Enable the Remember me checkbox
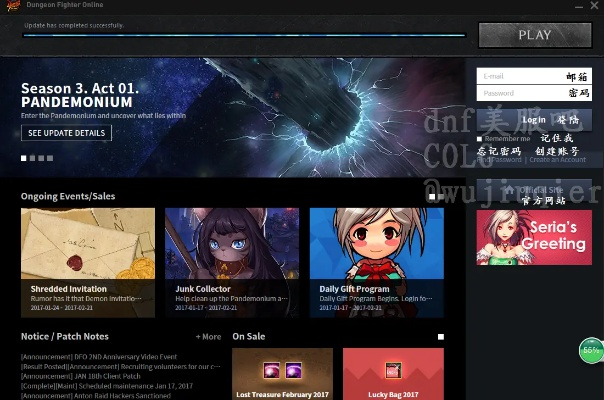604x400 pixels. (x=480, y=138)
